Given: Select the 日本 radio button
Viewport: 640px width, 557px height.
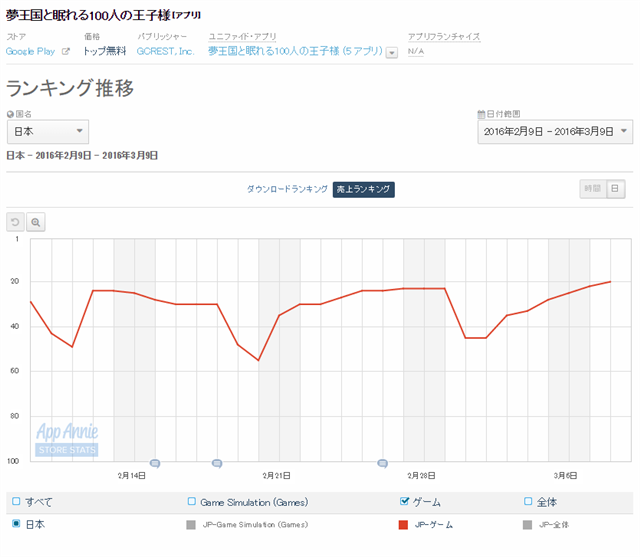Looking at the screenshot, I should click(15, 524).
